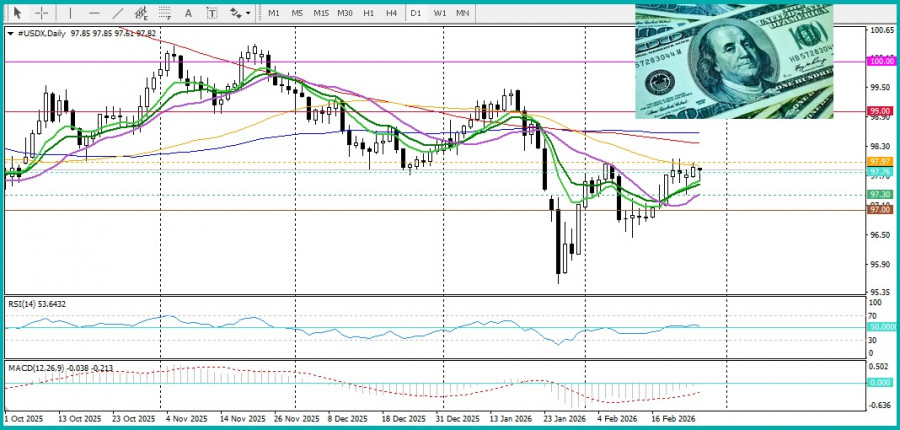Pick the Fibonacci retracement tool
The height and width of the screenshot is (430, 900).
tap(165, 13)
